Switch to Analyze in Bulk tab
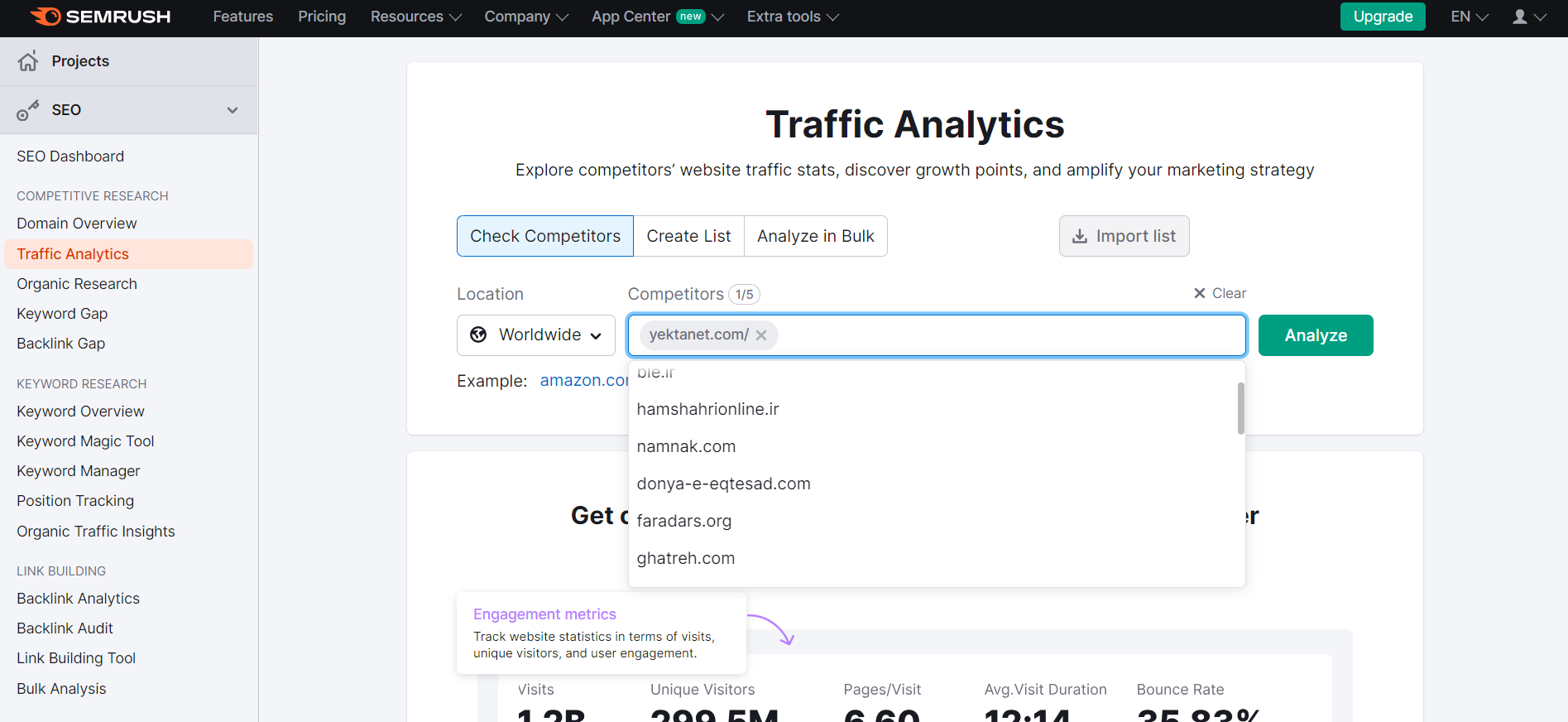Viewport: 1568px width, 722px height. (816, 236)
